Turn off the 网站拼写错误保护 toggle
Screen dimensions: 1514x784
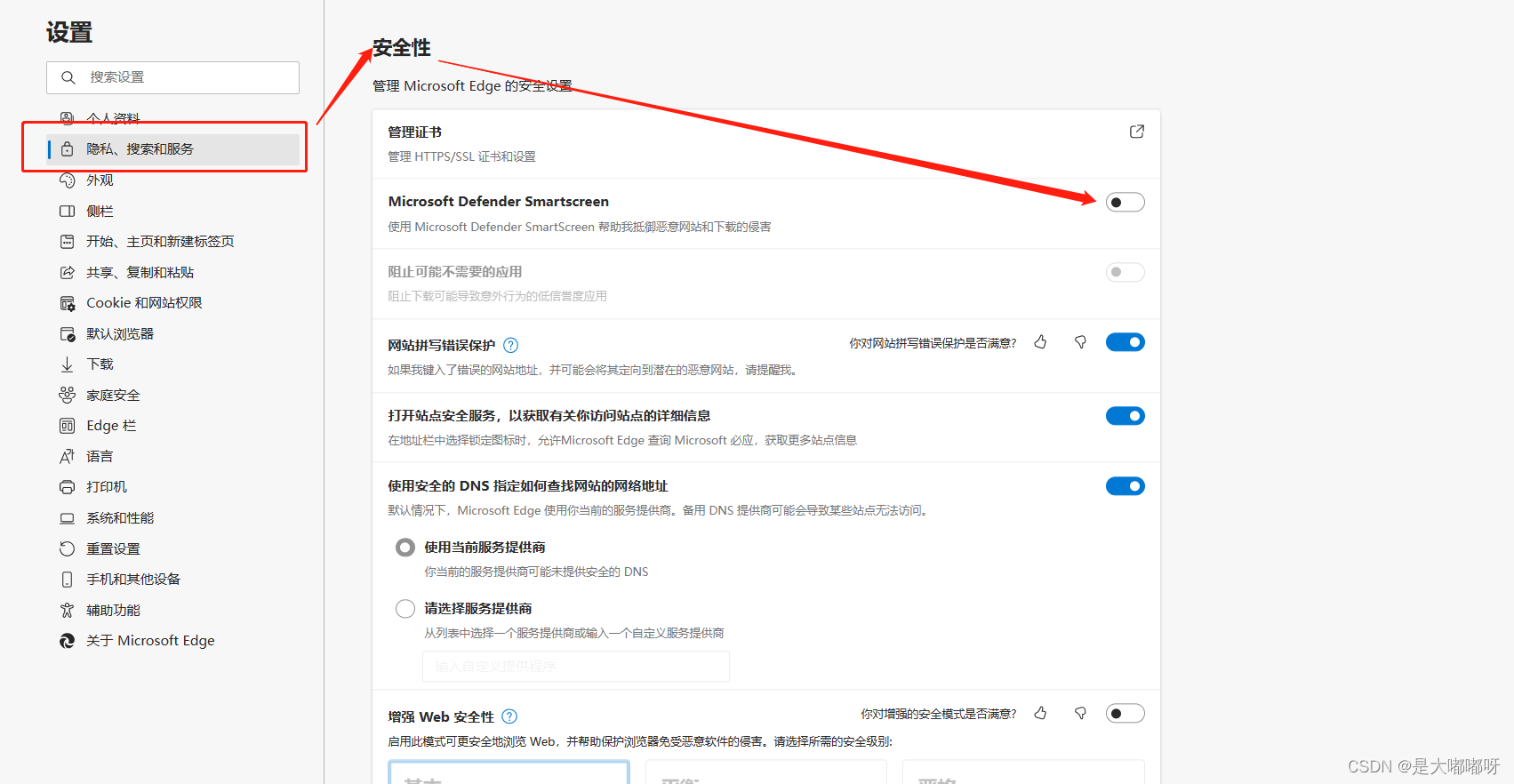coord(1125,342)
